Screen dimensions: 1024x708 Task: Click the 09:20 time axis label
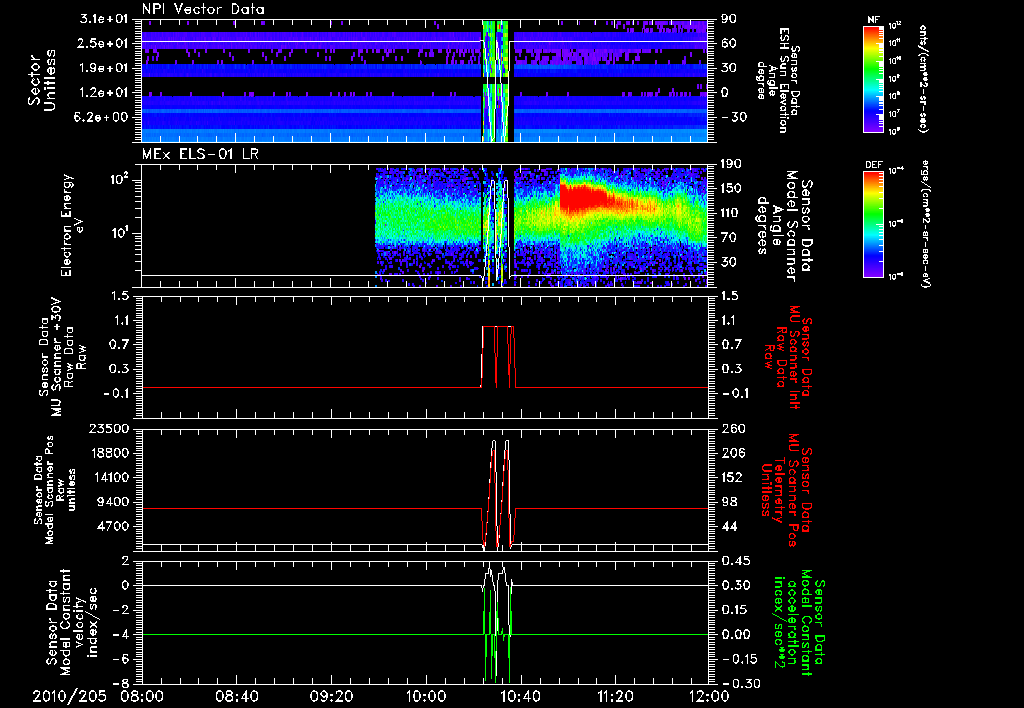332,697
